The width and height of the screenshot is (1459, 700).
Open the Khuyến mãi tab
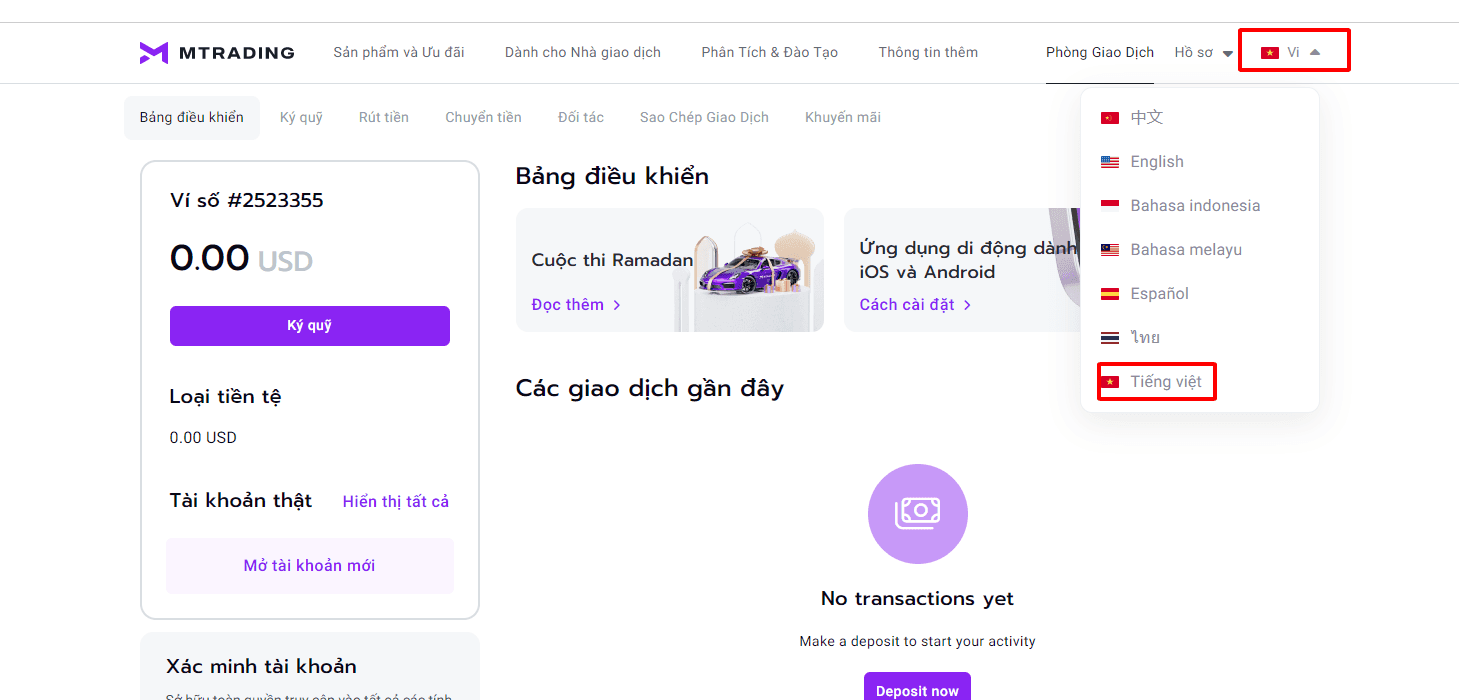(843, 118)
